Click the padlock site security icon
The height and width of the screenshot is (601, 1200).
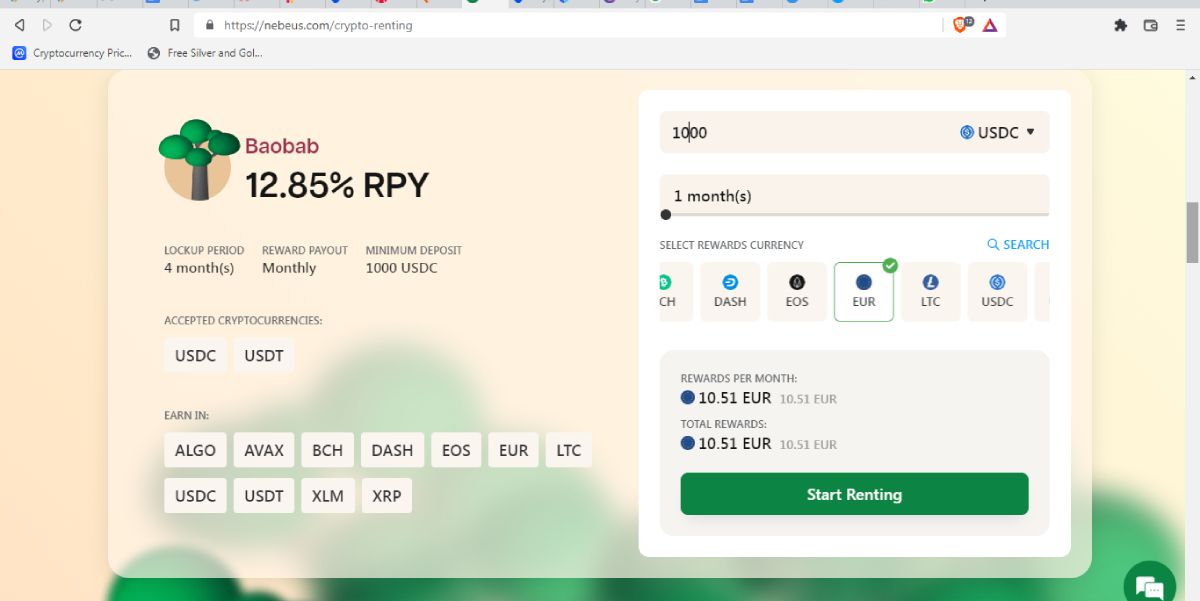(209, 25)
